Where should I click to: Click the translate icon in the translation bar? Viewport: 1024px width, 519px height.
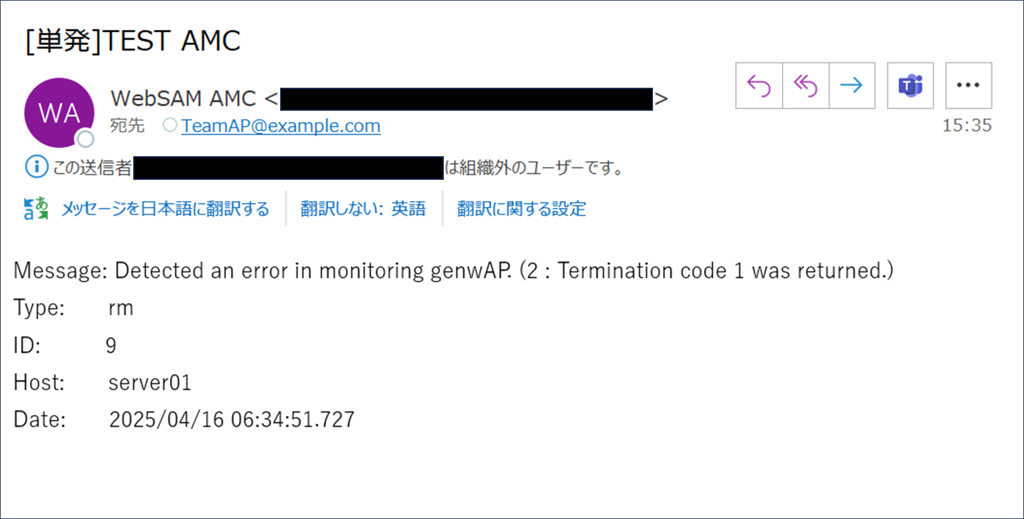[35, 209]
